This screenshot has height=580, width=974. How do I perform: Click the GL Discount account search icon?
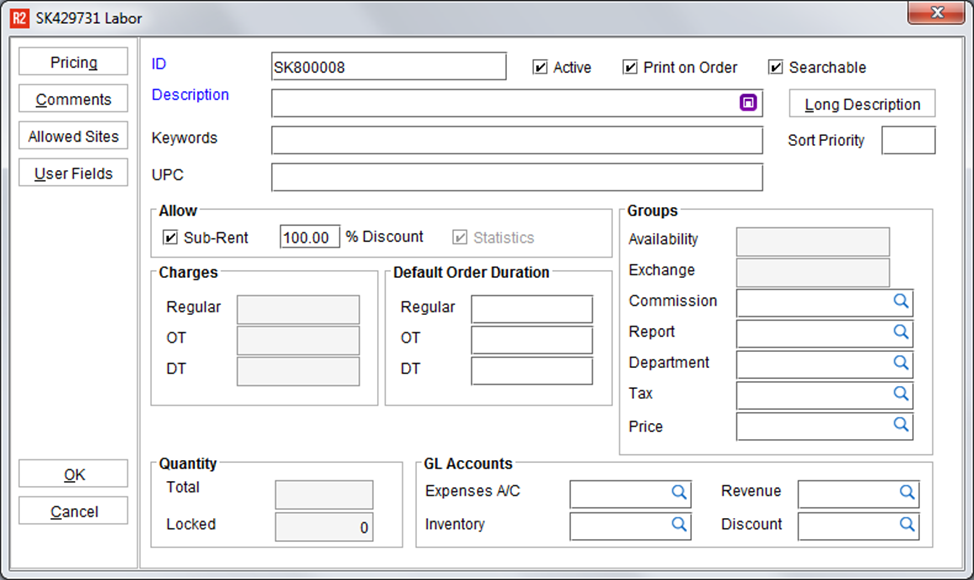[907, 525]
